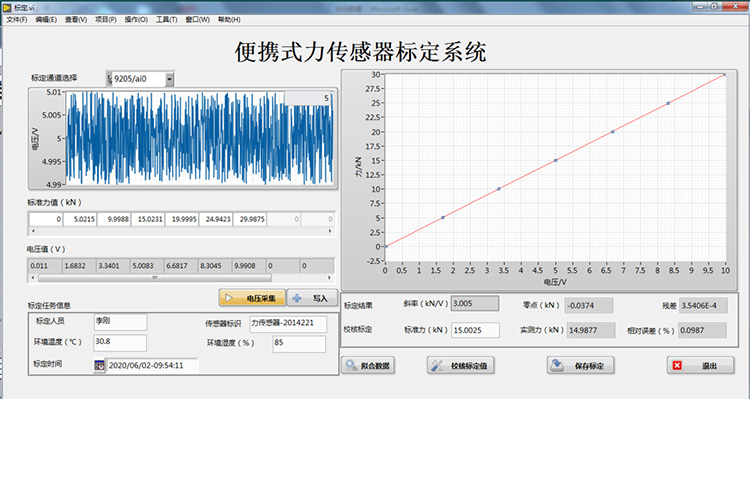Open the 帮助(H) menu

coord(229,19)
